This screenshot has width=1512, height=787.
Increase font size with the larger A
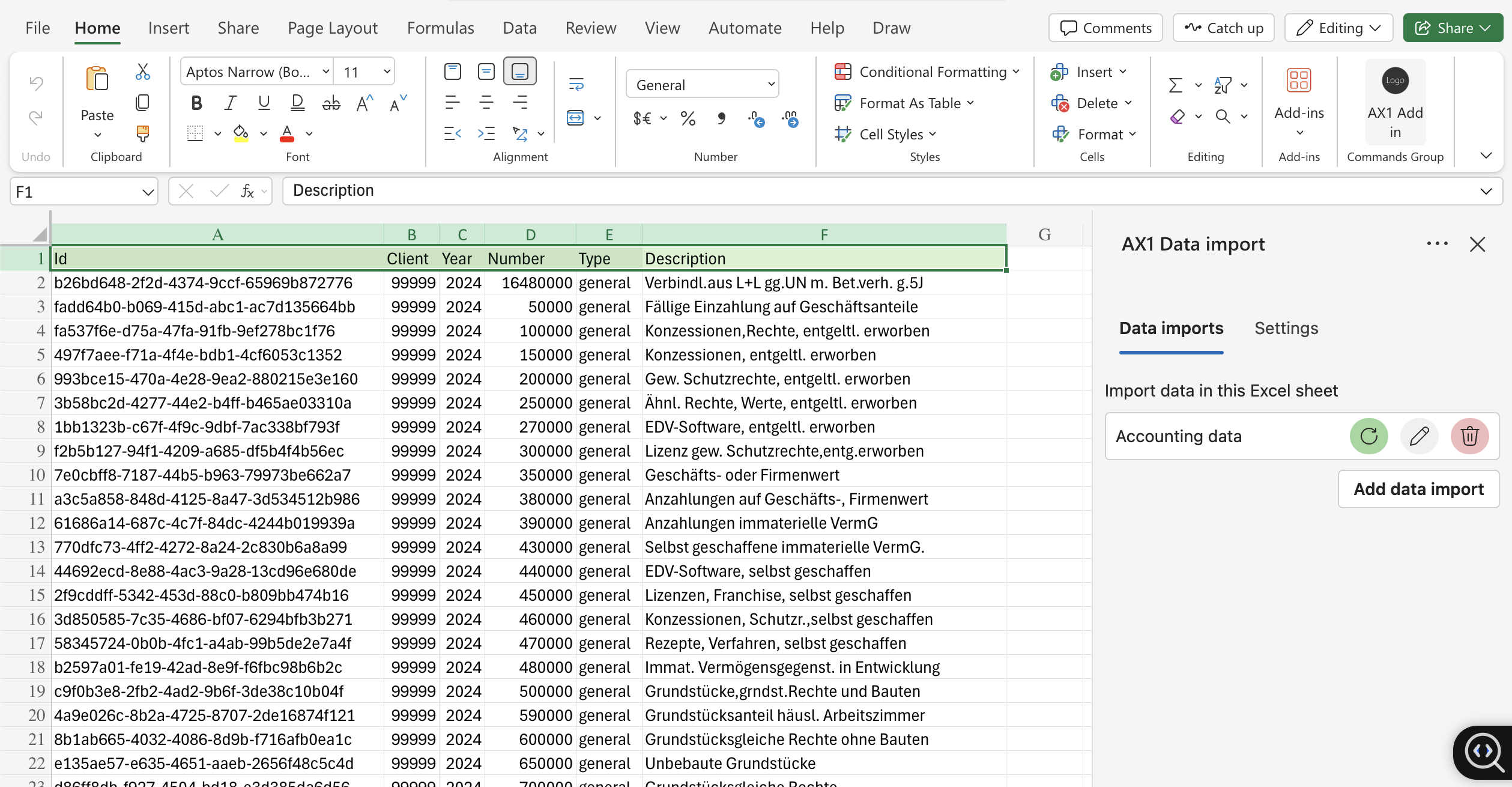point(364,103)
